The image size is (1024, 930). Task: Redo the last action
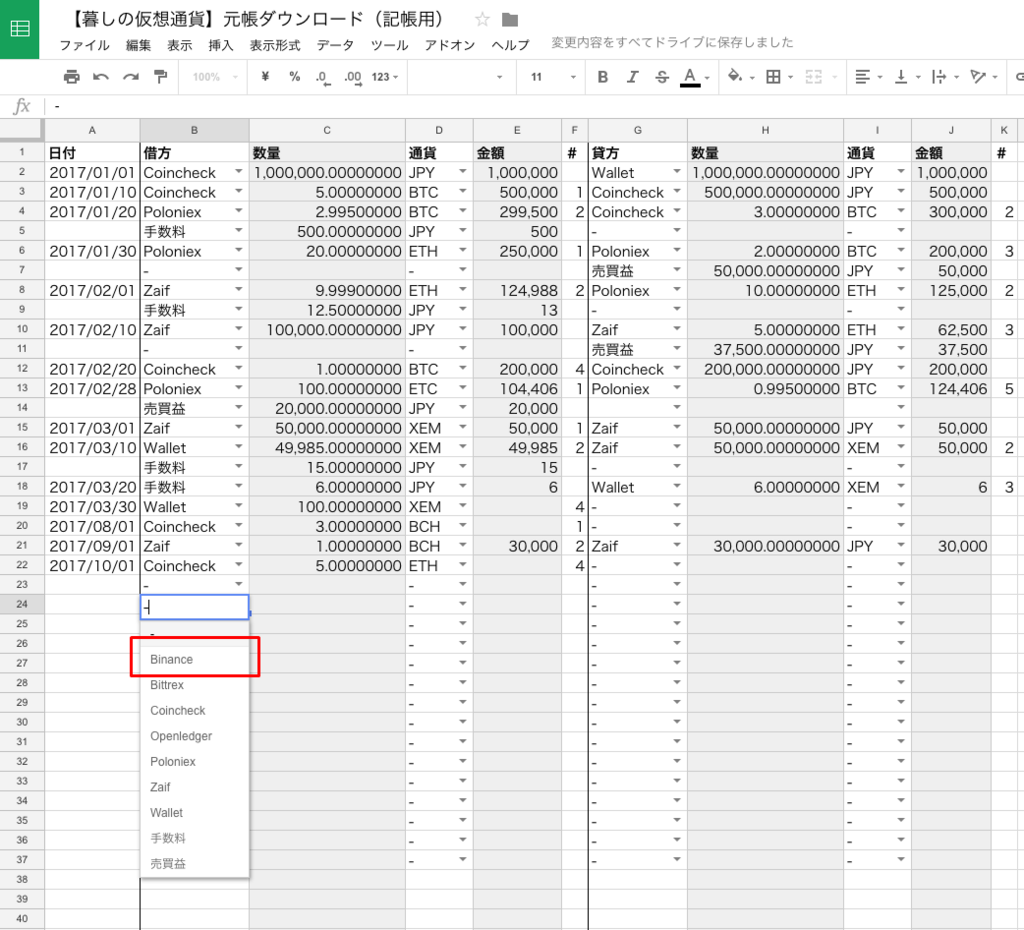click(x=131, y=77)
